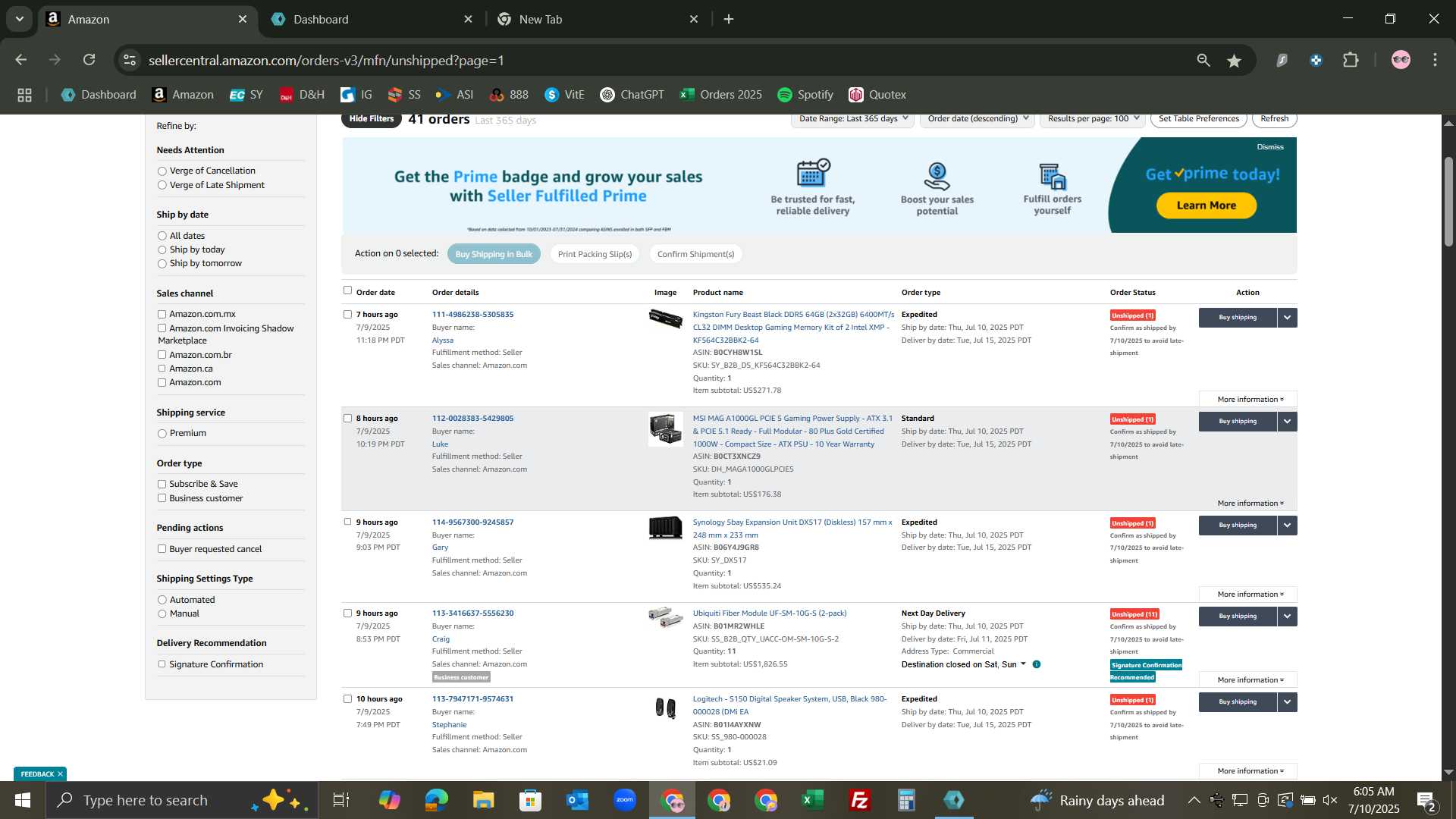Open the Quotex bookmark
1456x819 pixels.
click(x=877, y=95)
